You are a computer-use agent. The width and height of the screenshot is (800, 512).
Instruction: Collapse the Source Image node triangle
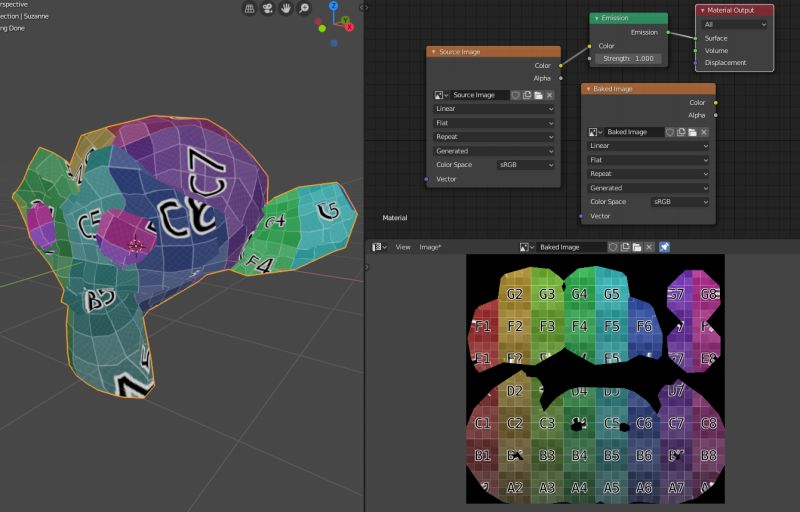click(x=434, y=52)
